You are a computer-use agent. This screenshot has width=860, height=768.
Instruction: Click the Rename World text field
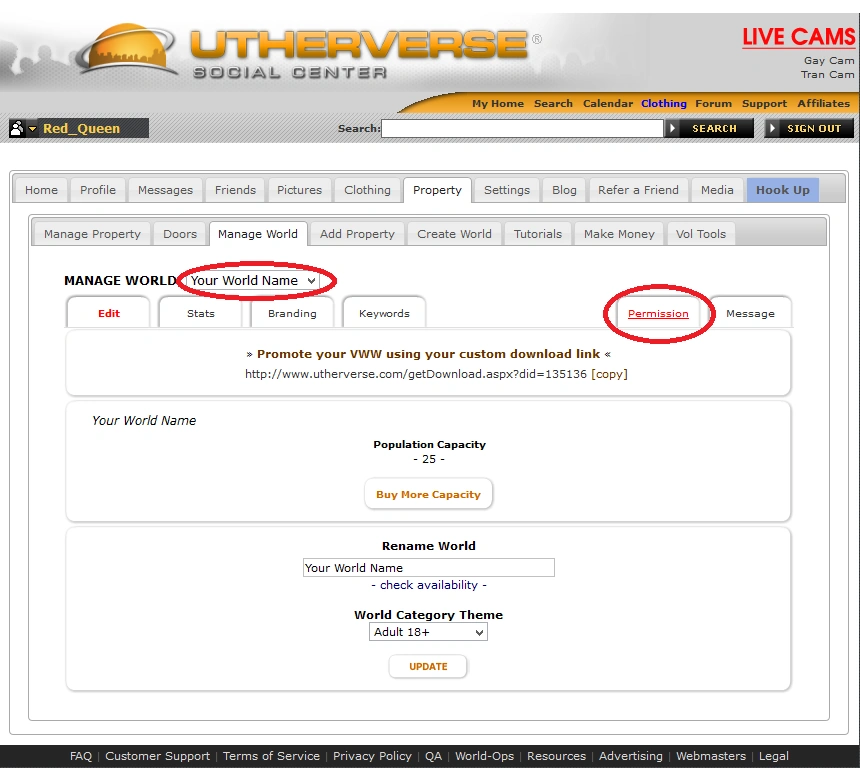(428, 567)
